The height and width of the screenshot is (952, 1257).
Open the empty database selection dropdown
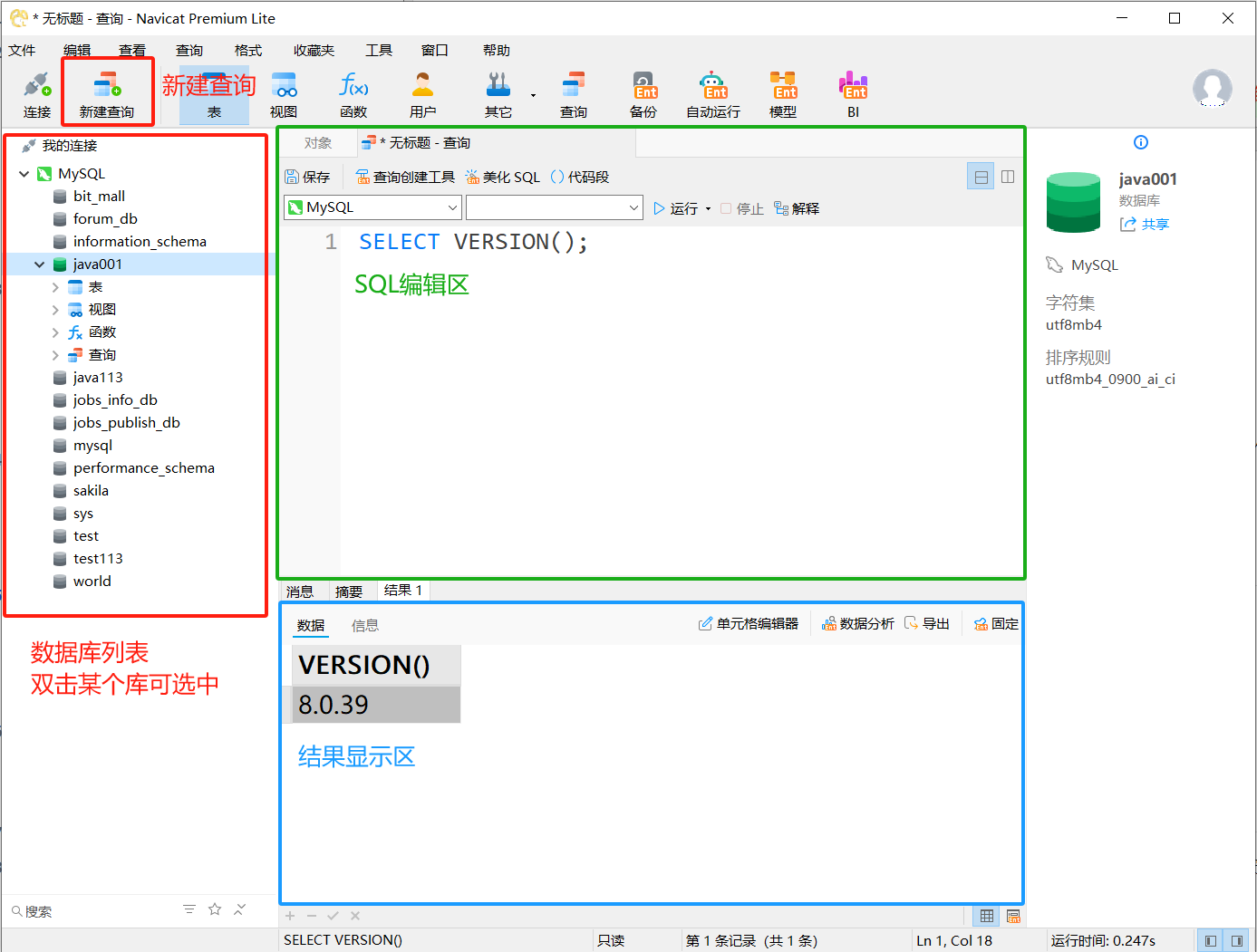point(555,207)
